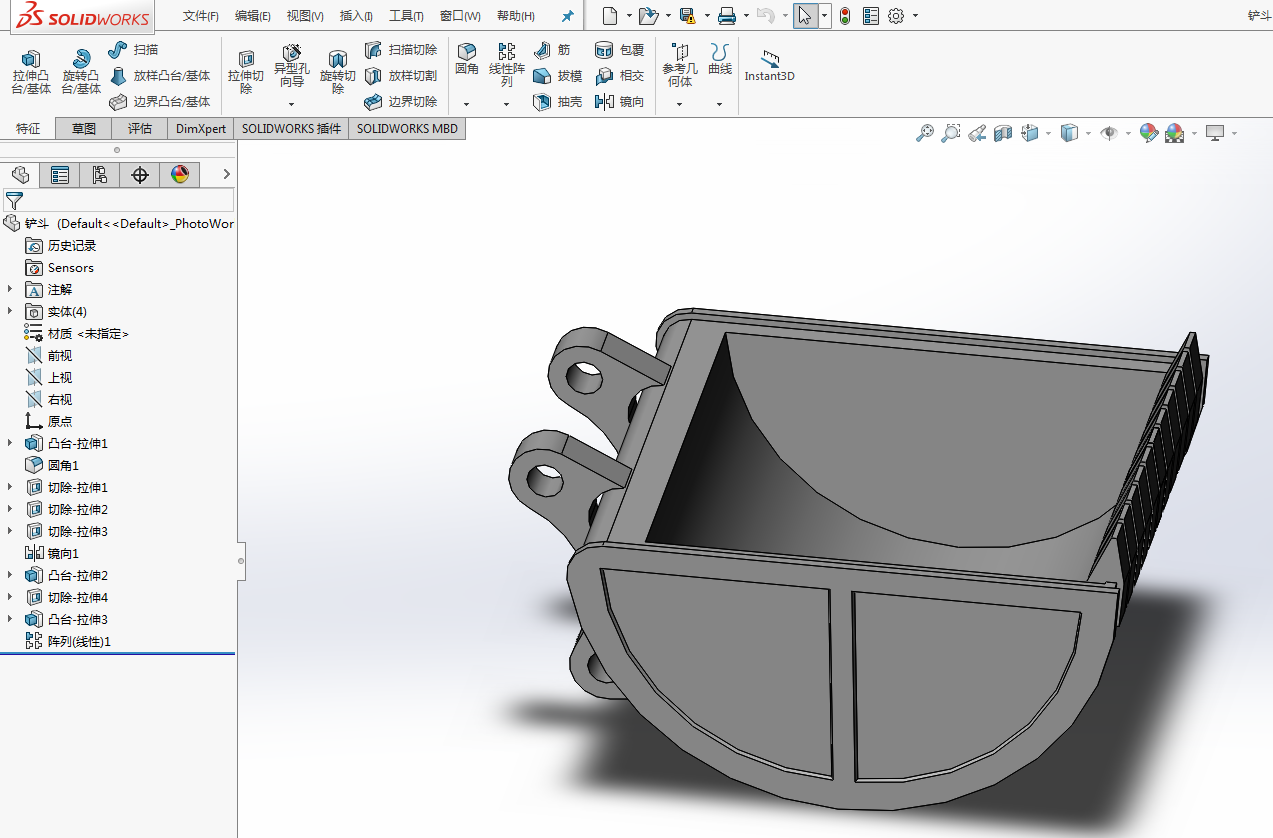Image resolution: width=1273 pixels, height=838 pixels.
Task: Open the 插入(I) menu
Action: (x=356, y=16)
